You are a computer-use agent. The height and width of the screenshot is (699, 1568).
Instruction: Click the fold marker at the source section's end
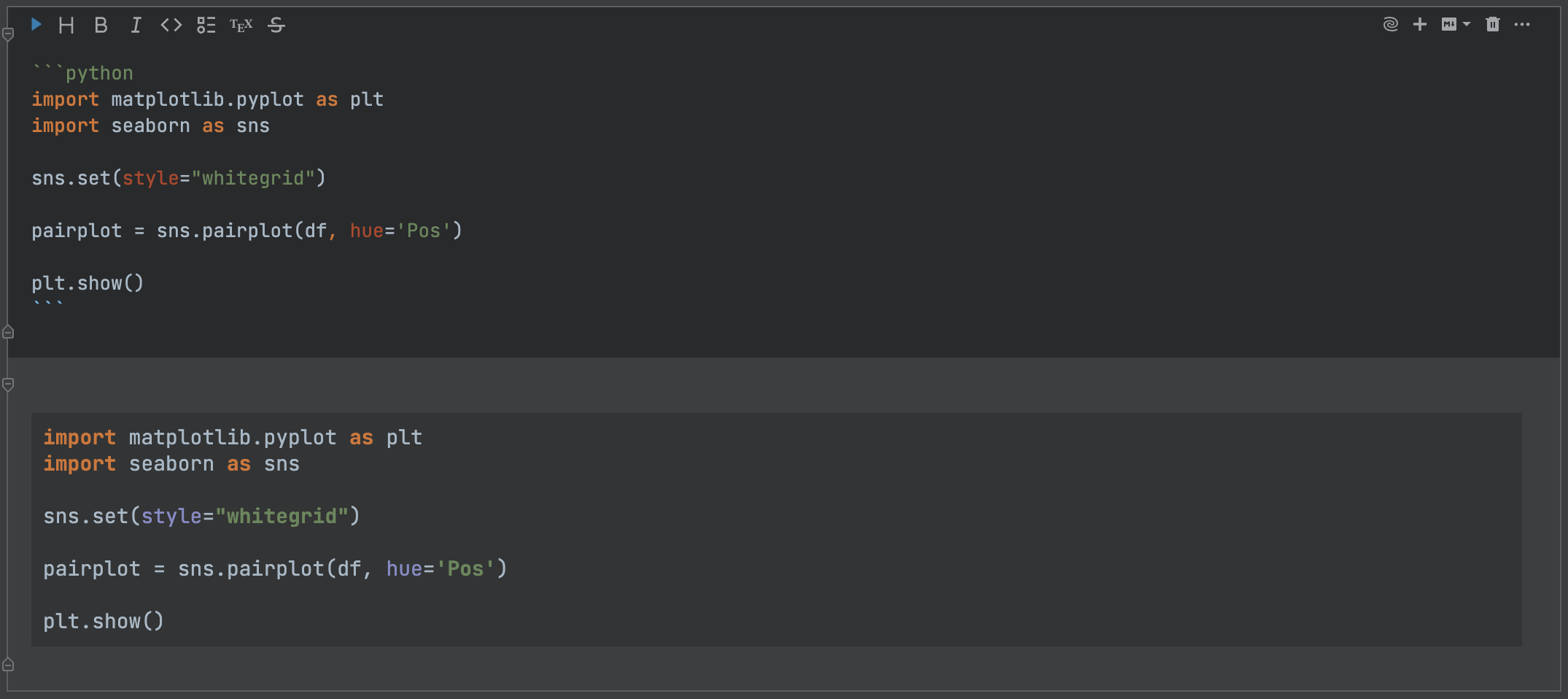9,332
